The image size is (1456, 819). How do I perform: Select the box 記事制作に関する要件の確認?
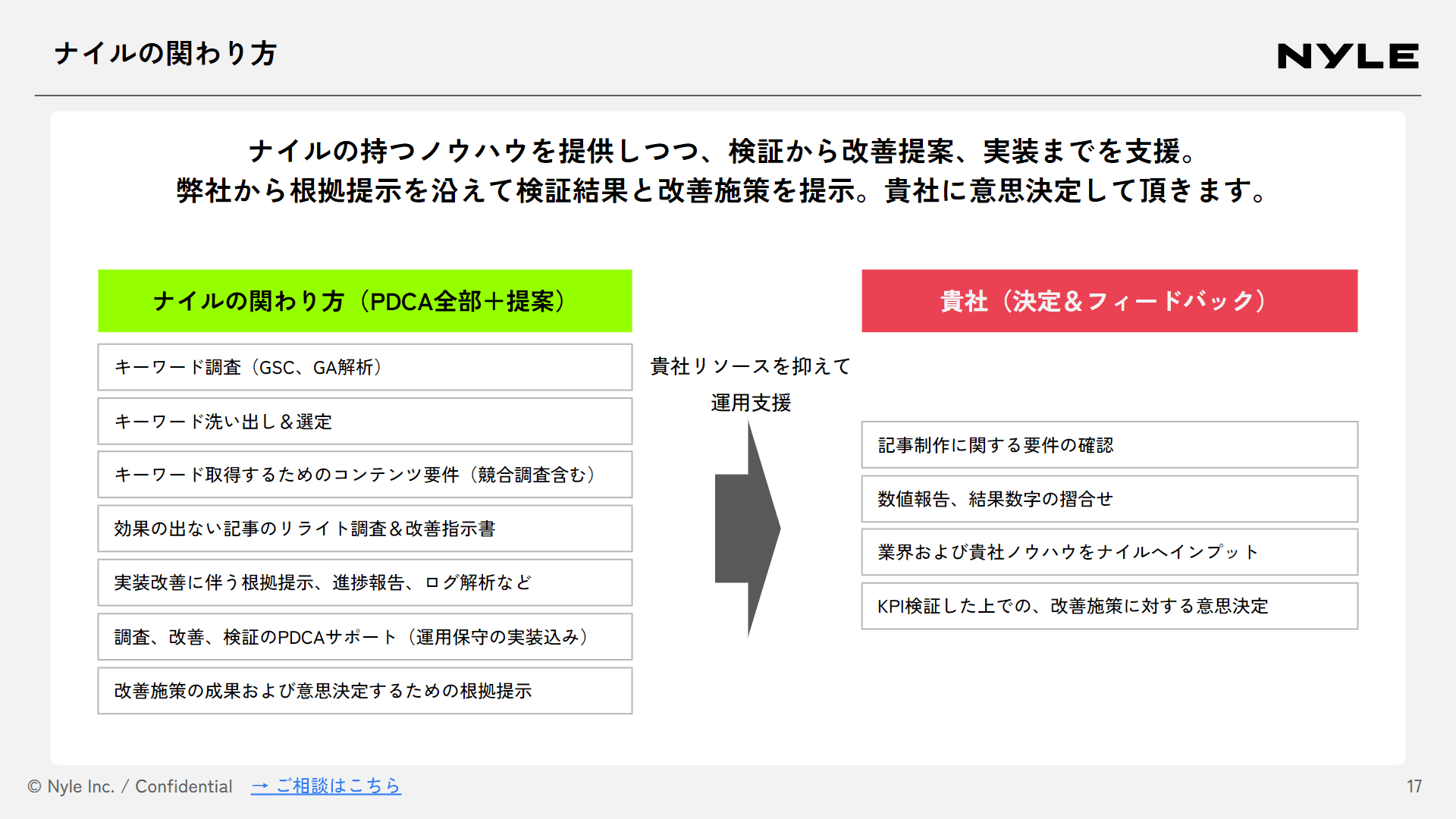click(x=1109, y=444)
